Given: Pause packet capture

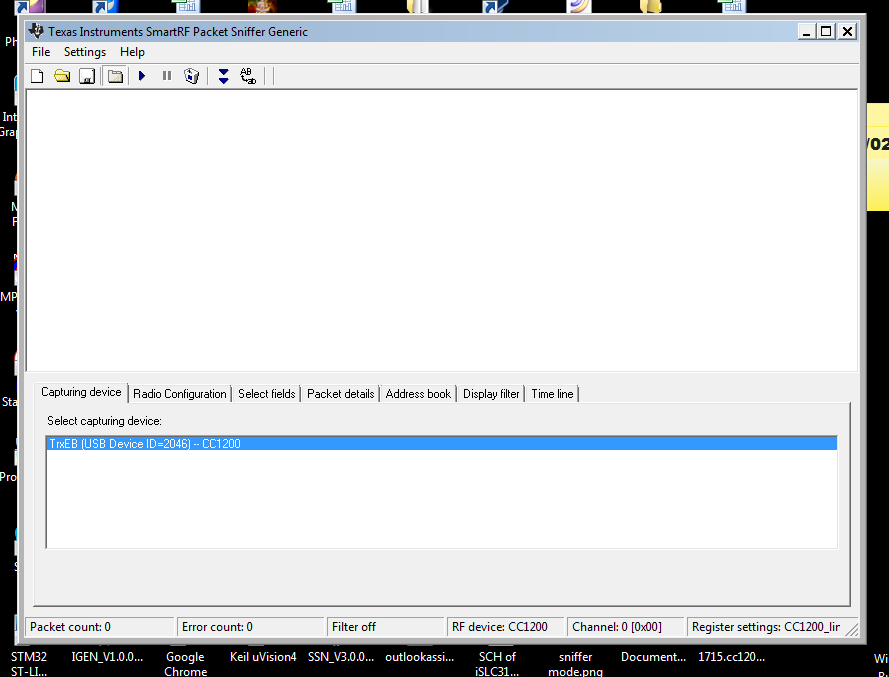Looking at the screenshot, I should 167,76.
